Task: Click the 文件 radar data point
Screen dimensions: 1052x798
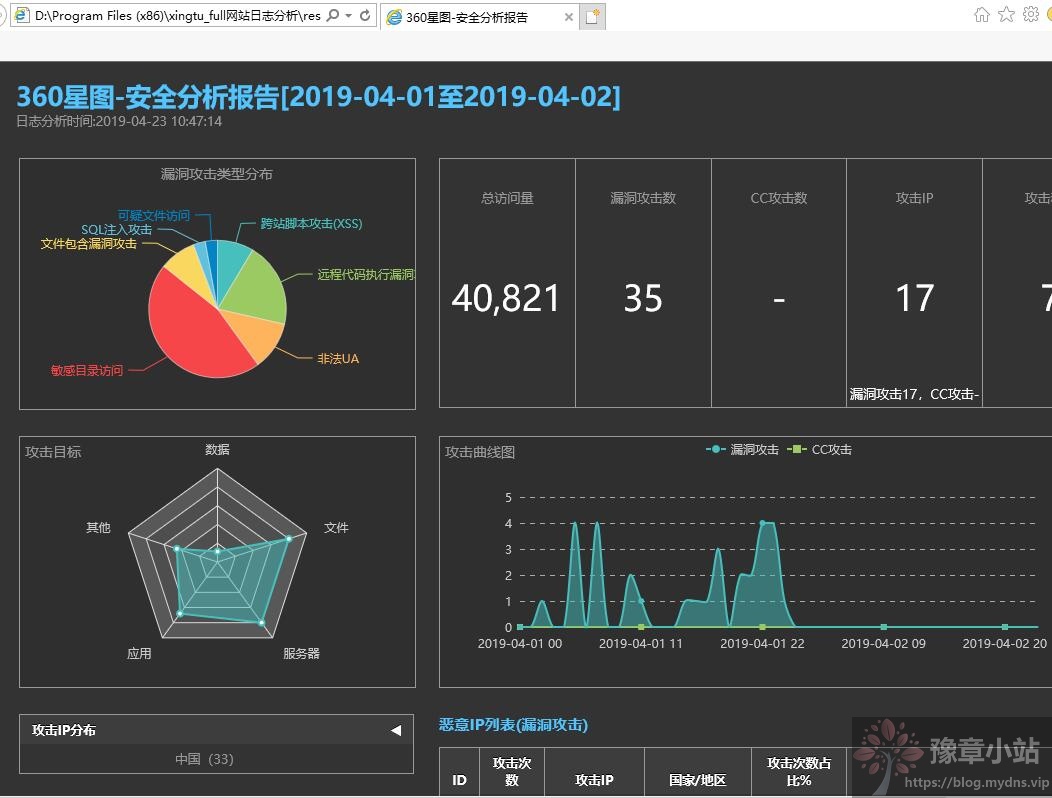Action: point(289,539)
